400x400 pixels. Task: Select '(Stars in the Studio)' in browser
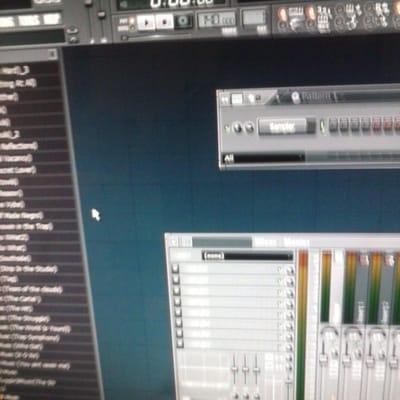click(x=28, y=269)
